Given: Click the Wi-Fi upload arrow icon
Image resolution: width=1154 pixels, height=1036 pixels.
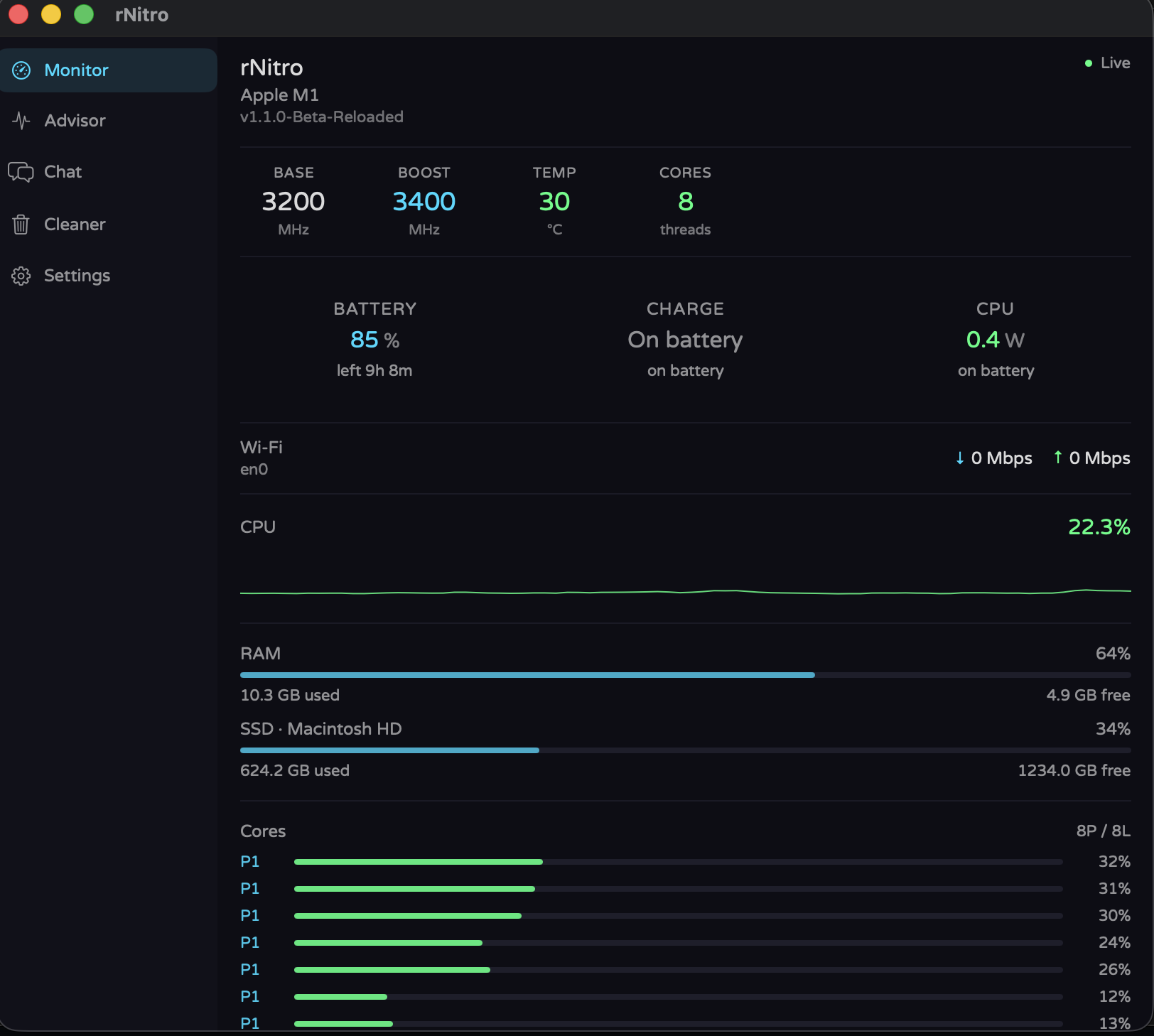Looking at the screenshot, I should (x=1058, y=458).
